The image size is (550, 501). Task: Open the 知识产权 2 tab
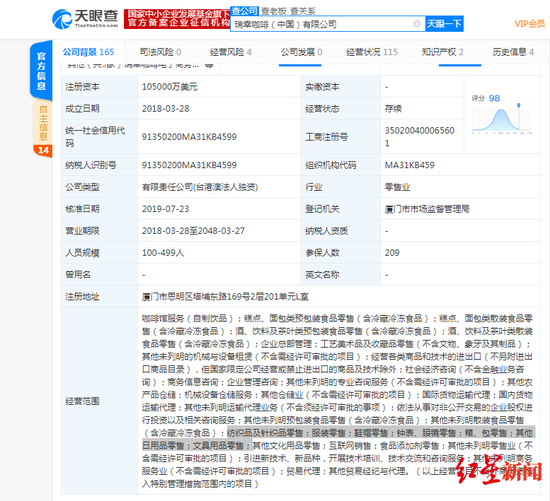(x=442, y=52)
